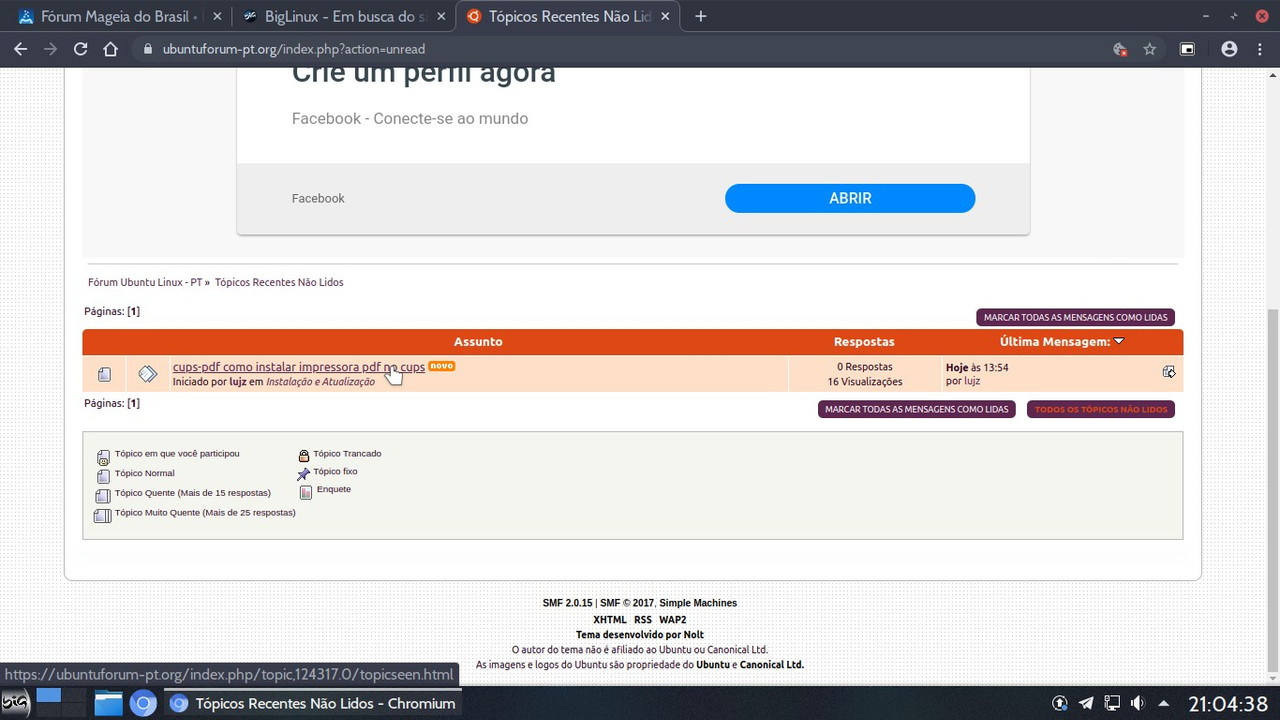The width and height of the screenshot is (1280, 720).
Task: Open the 'Crie um perfil agora' ad headline
Action: click(x=423, y=76)
